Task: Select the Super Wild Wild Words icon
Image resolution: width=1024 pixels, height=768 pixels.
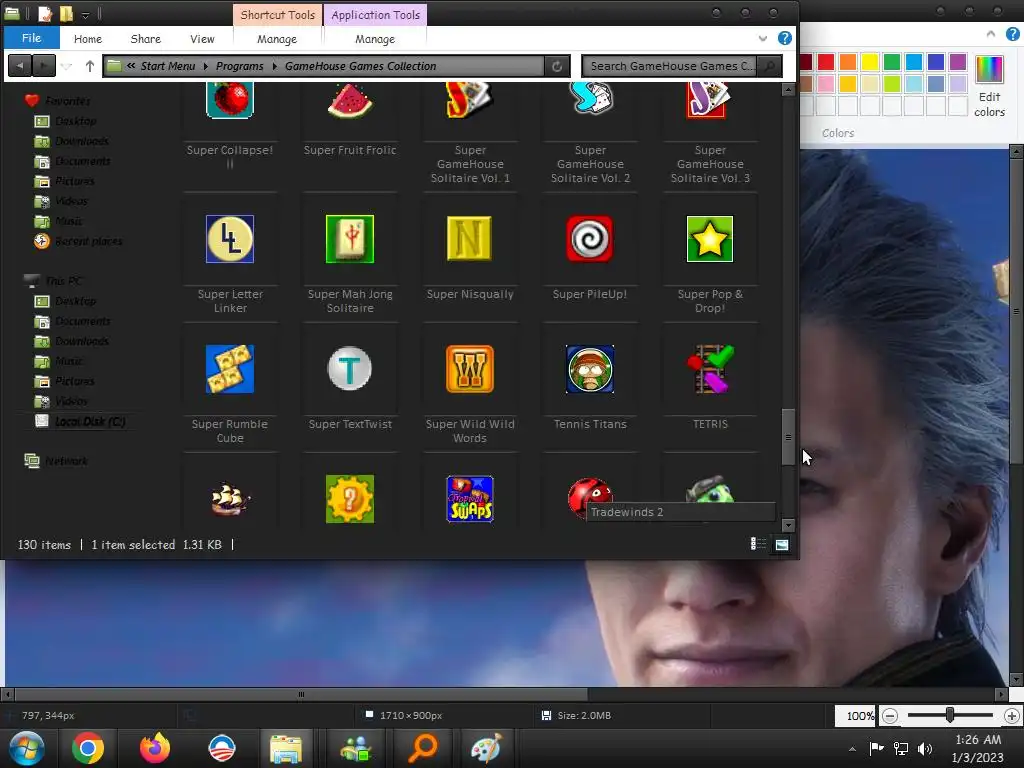Action: click(x=470, y=369)
